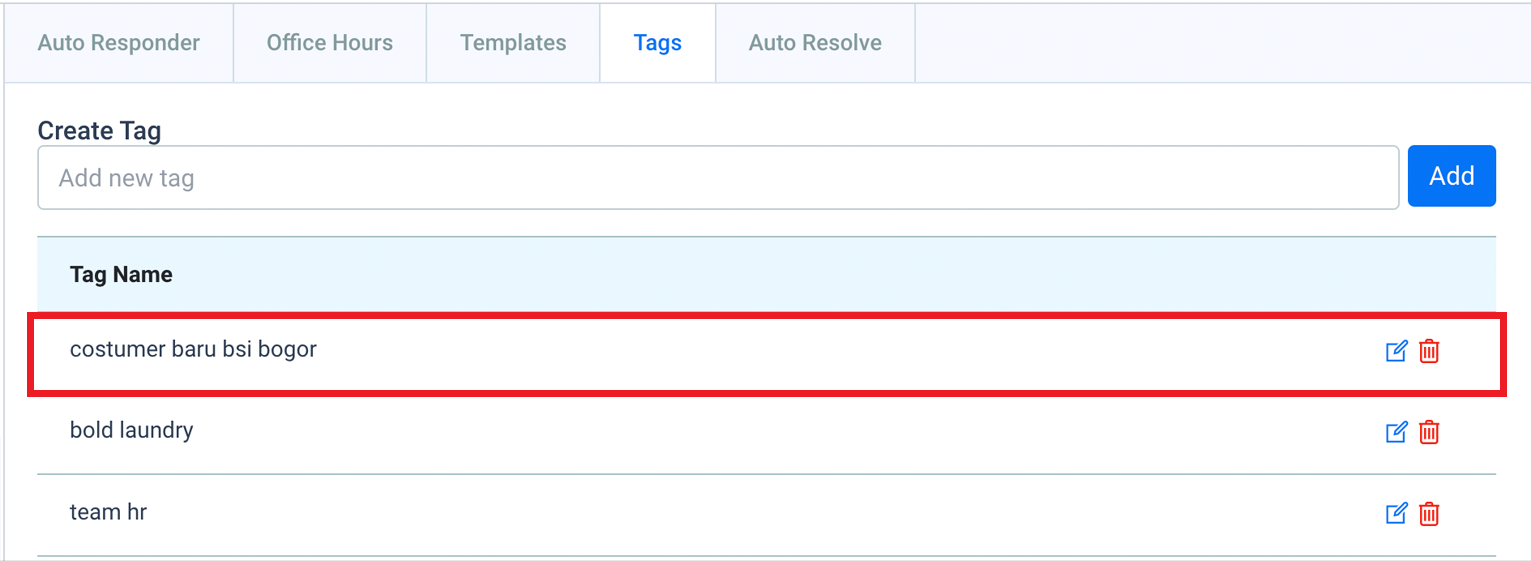The image size is (1531, 561).
Task: Select the Tags tab
Action: [x=658, y=43]
